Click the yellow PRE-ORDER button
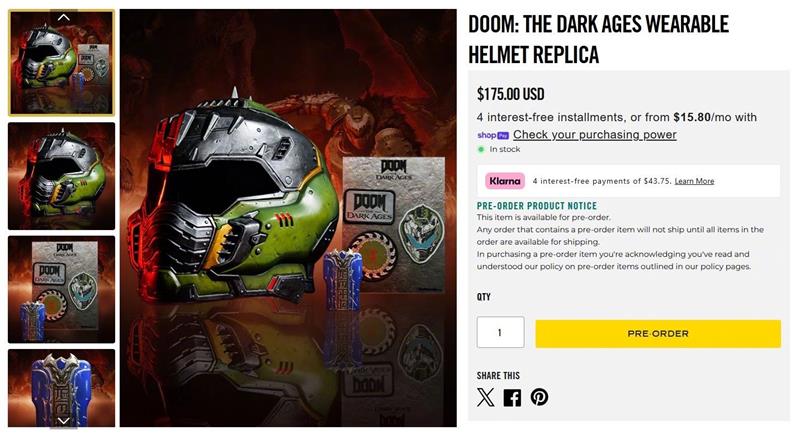This screenshot has width=800, height=440. point(658,334)
